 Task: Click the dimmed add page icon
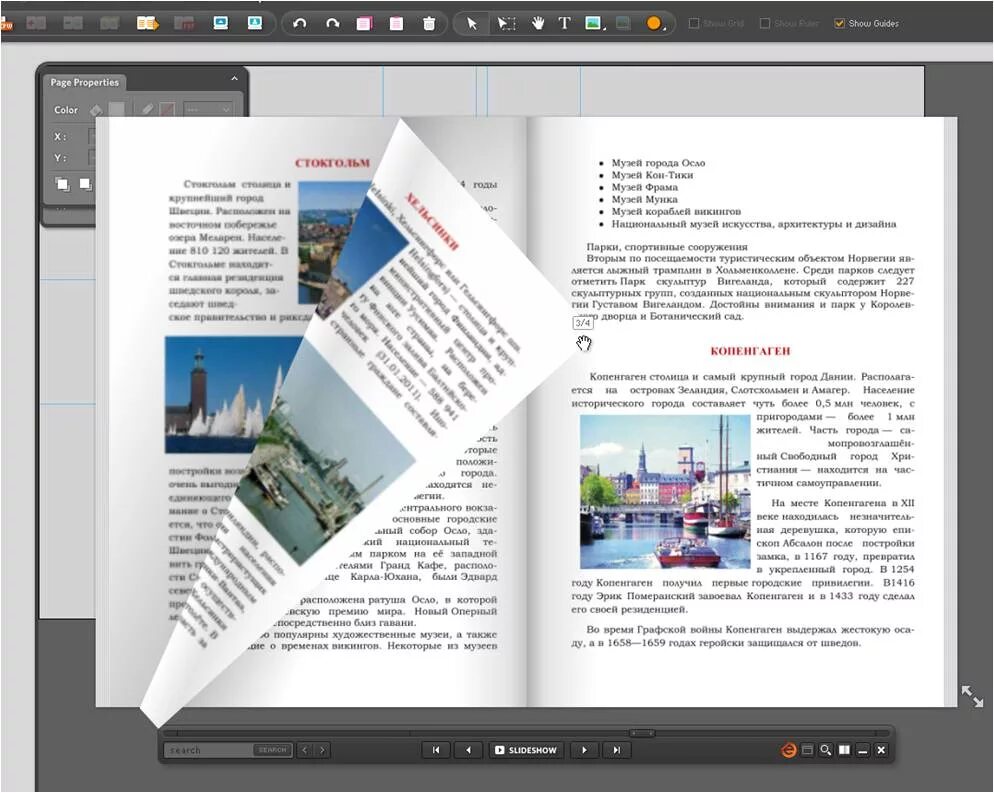click(36, 24)
